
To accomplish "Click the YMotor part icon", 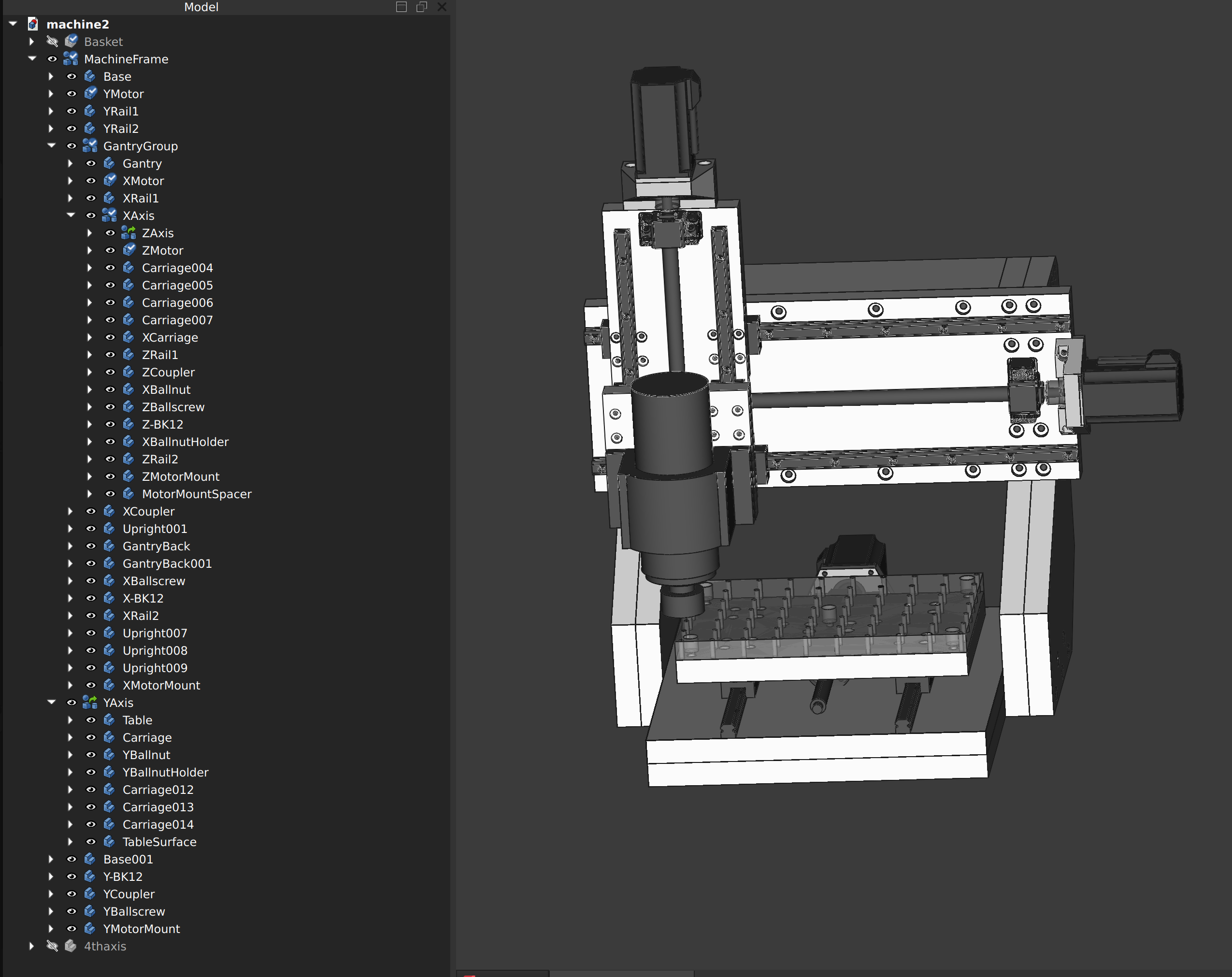I will [x=90, y=94].
